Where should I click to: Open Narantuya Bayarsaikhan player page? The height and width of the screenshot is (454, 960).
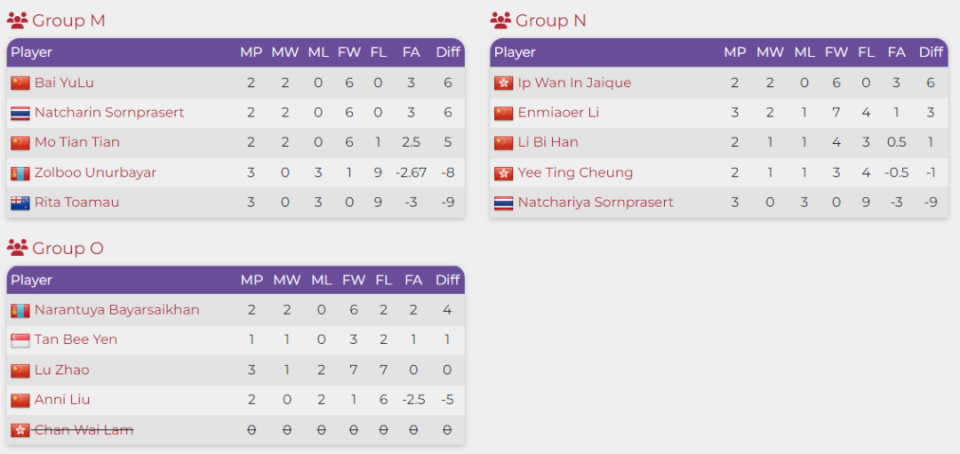coord(117,310)
